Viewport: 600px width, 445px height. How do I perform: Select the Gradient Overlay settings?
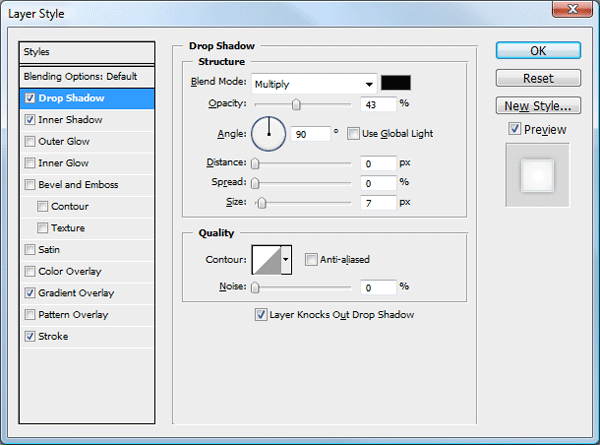[76, 293]
